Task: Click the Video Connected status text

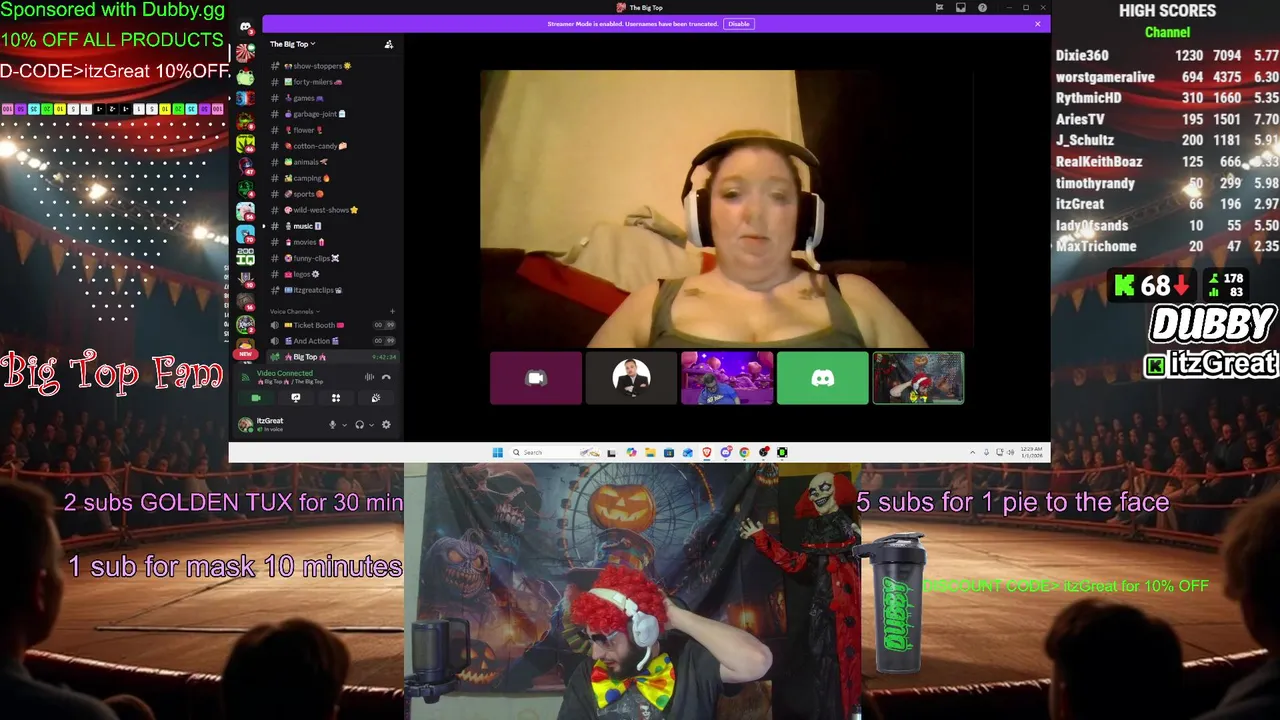Action: (285, 373)
